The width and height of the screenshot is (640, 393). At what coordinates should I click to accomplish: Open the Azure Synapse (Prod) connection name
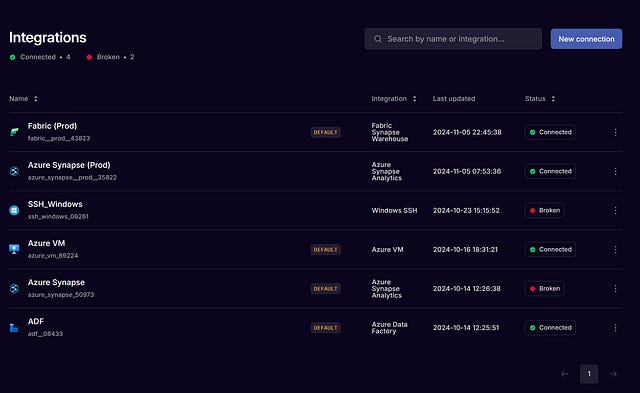[x=69, y=165]
